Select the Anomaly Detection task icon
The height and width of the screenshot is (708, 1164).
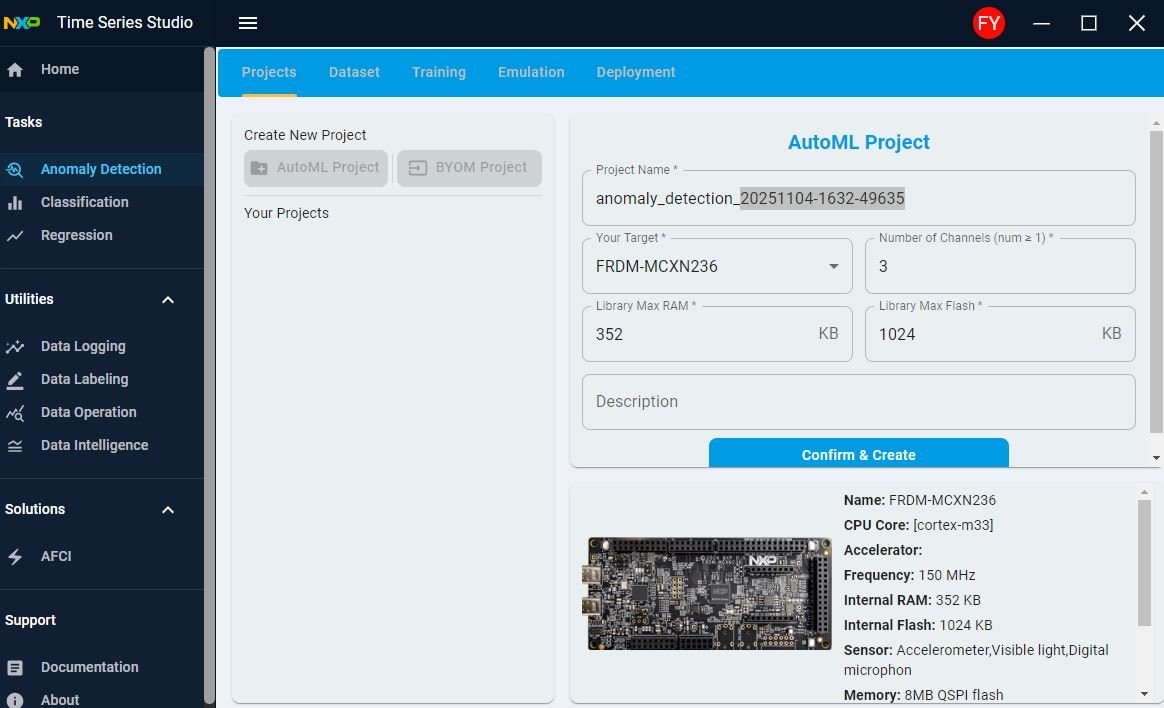click(15, 170)
